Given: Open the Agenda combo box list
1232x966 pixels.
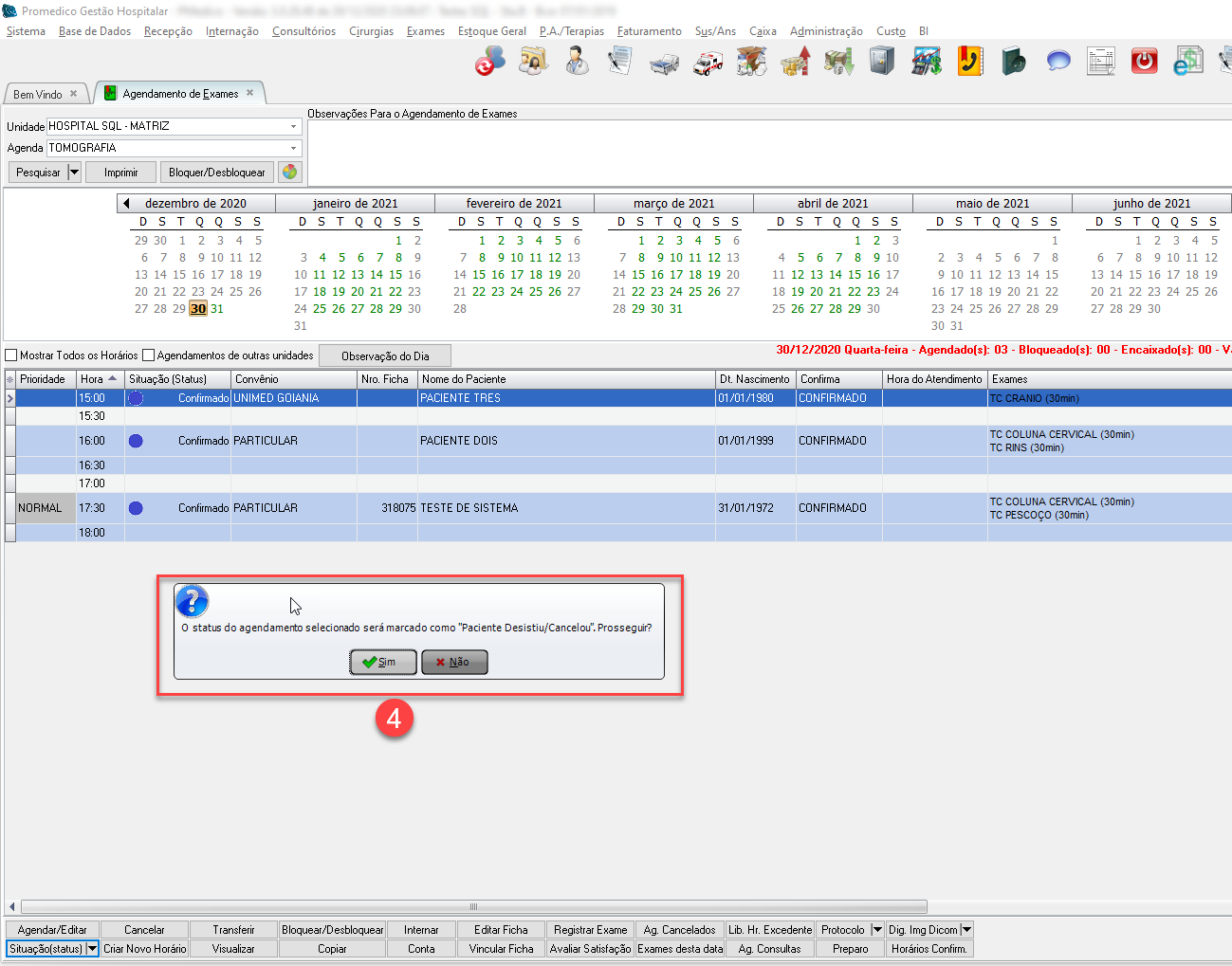Looking at the screenshot, I should click(293, 148).
